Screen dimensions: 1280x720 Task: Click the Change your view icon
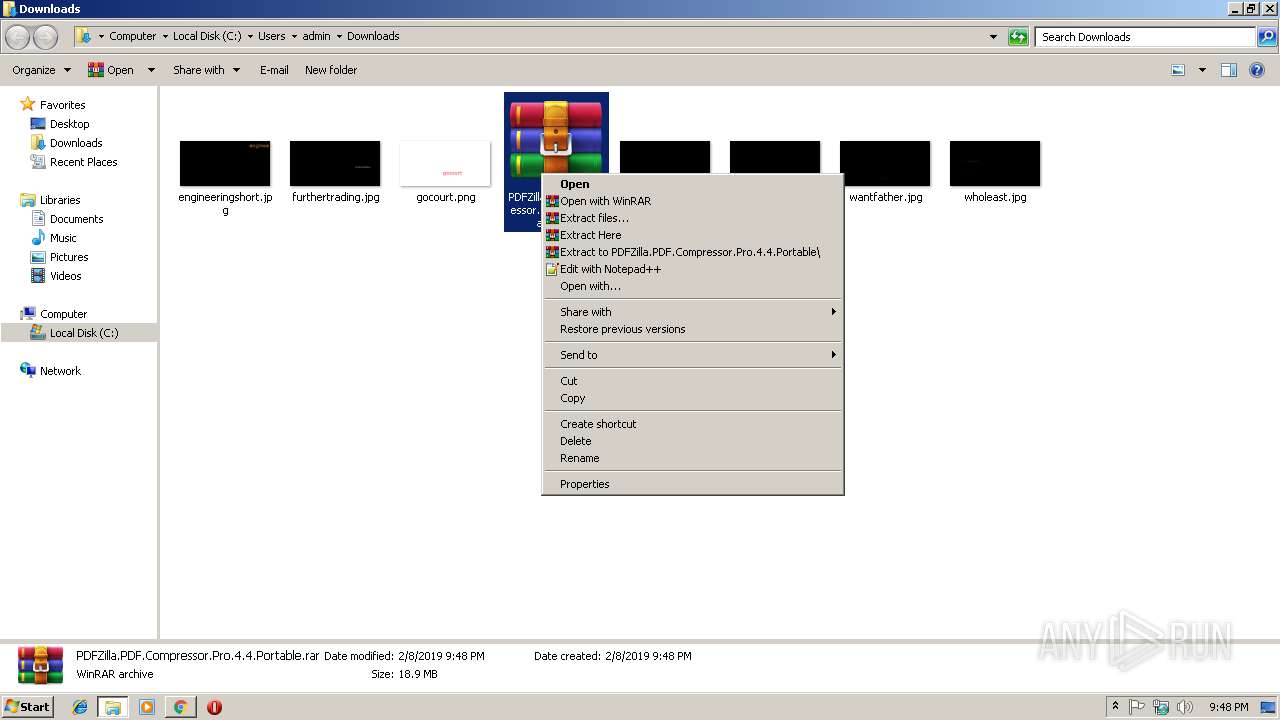tap(1178, 70)
